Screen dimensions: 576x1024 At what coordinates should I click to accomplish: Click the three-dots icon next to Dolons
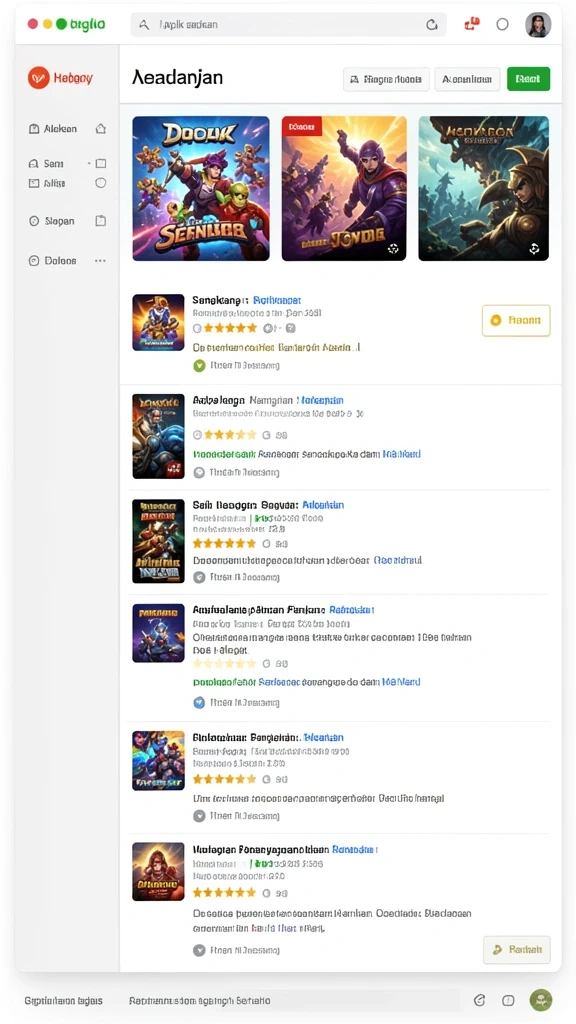point(100,261)
